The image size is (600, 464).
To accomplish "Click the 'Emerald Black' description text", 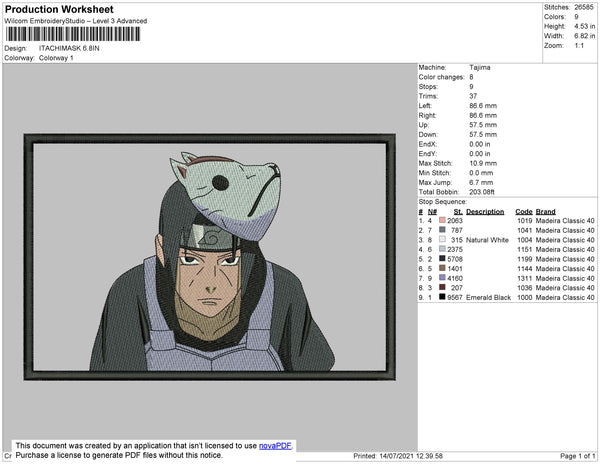I will click(x=489, y=297).
